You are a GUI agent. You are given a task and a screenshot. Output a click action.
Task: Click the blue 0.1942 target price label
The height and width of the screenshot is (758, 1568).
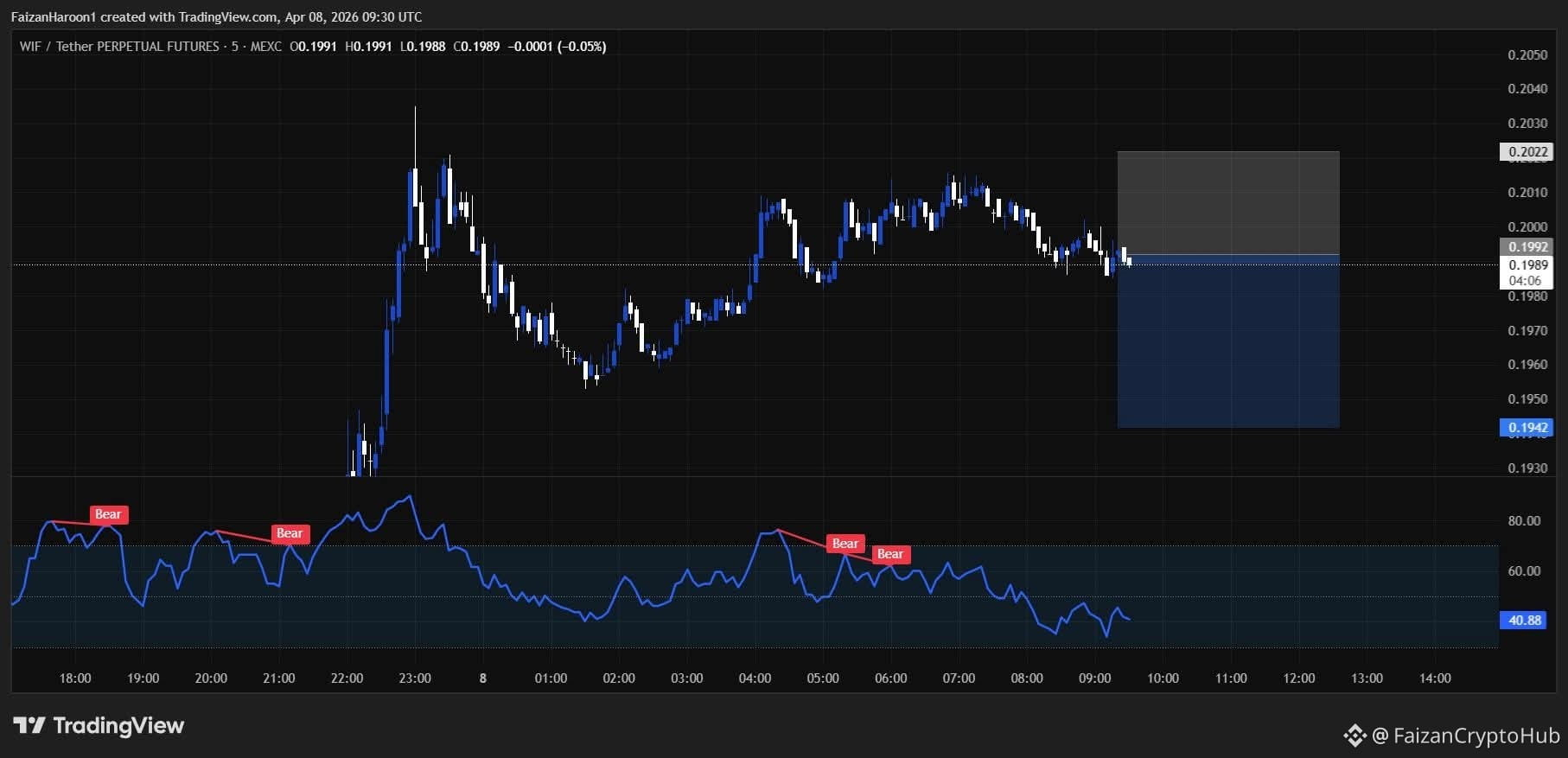pyautogui.click(x=1526, y=428)
